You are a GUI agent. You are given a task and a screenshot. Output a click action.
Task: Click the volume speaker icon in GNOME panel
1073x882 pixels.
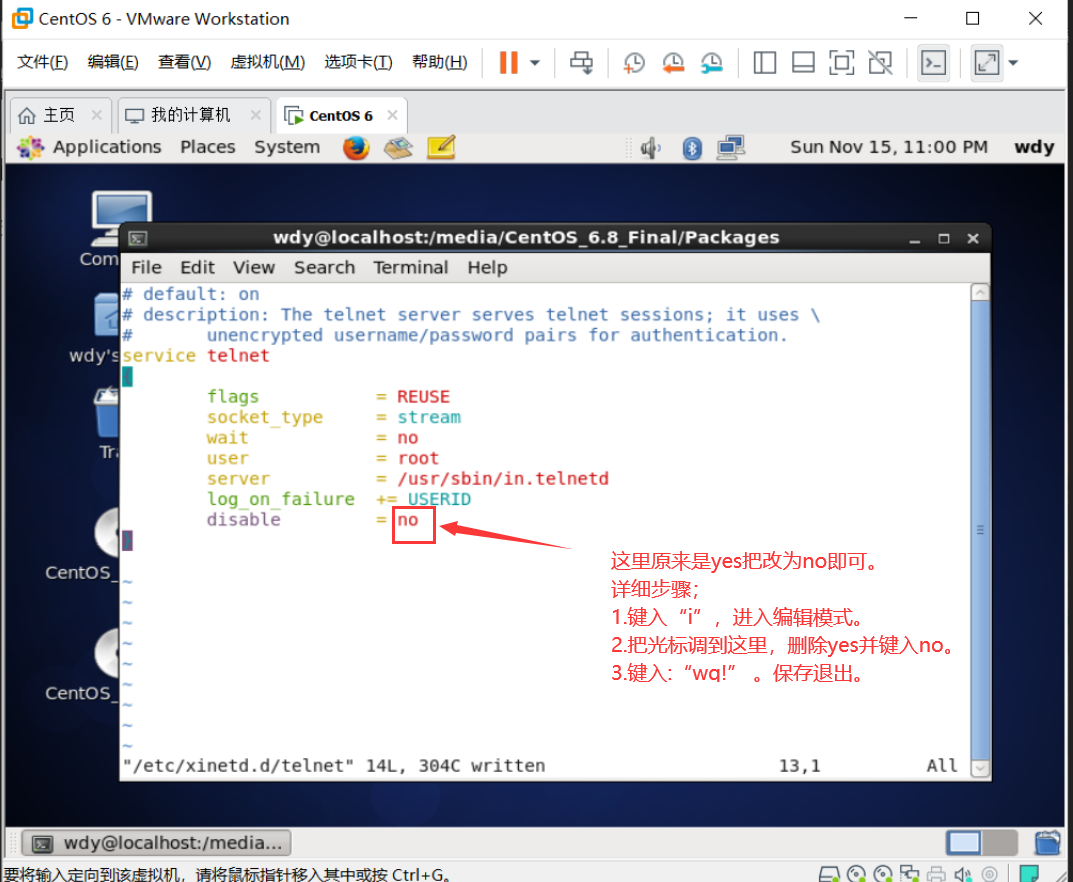(650, 147)
